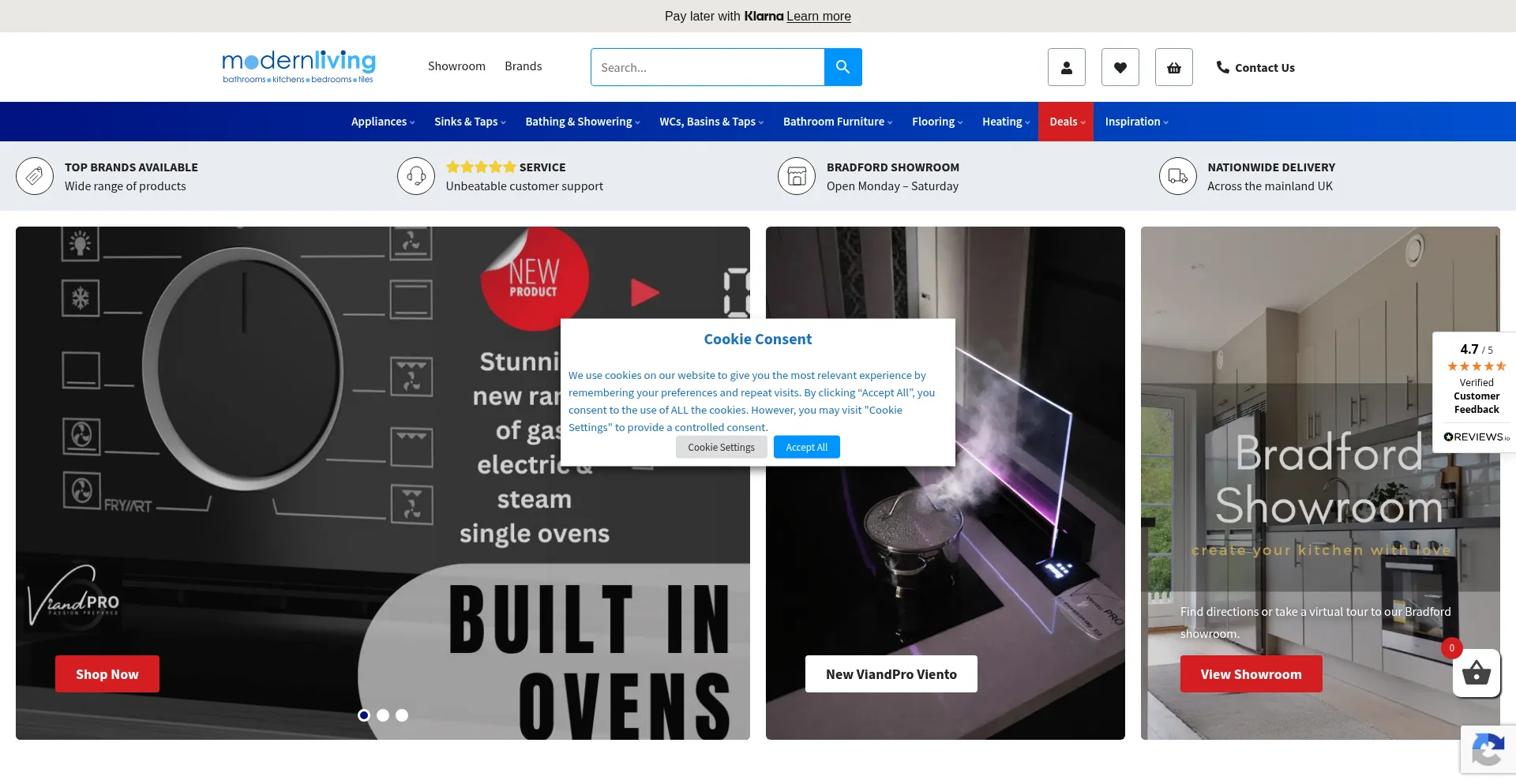Expand the Bathroom Furniture menu
This screenshot has width=1516, height=784.
tap(838, 122)
